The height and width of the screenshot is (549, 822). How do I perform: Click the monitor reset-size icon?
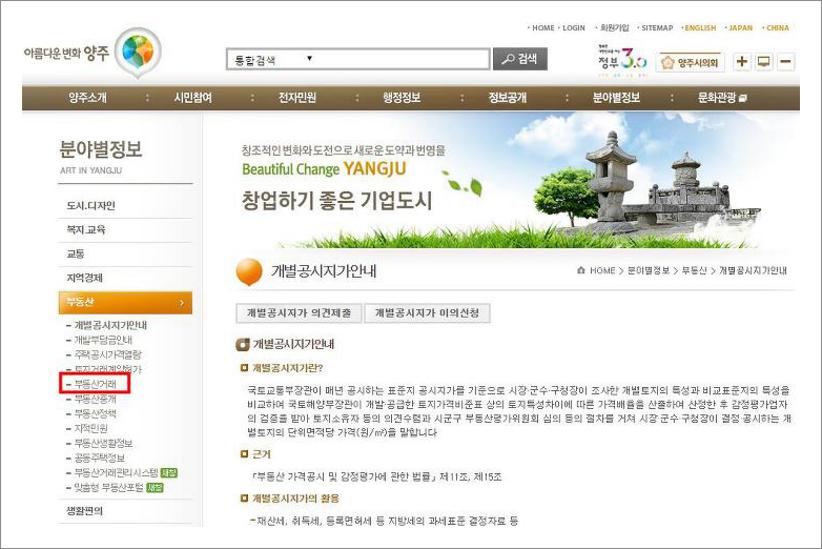point(764,61)
